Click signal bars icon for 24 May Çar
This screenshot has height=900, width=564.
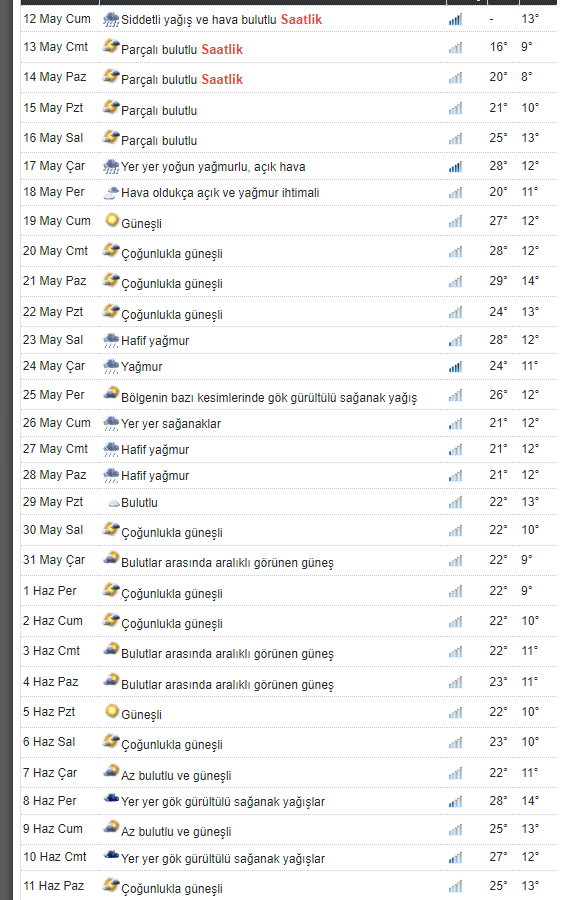tap(456, 367)
